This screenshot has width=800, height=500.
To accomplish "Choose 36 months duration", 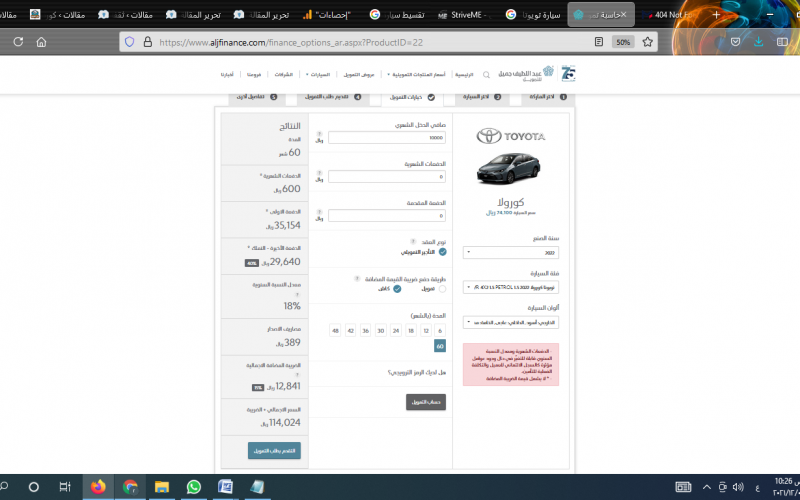I will (x=365, y=331).
